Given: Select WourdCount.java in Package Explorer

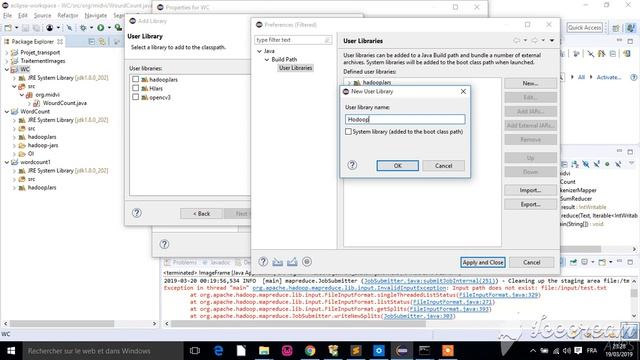Looking at the screenshot, I should (64, 103).
